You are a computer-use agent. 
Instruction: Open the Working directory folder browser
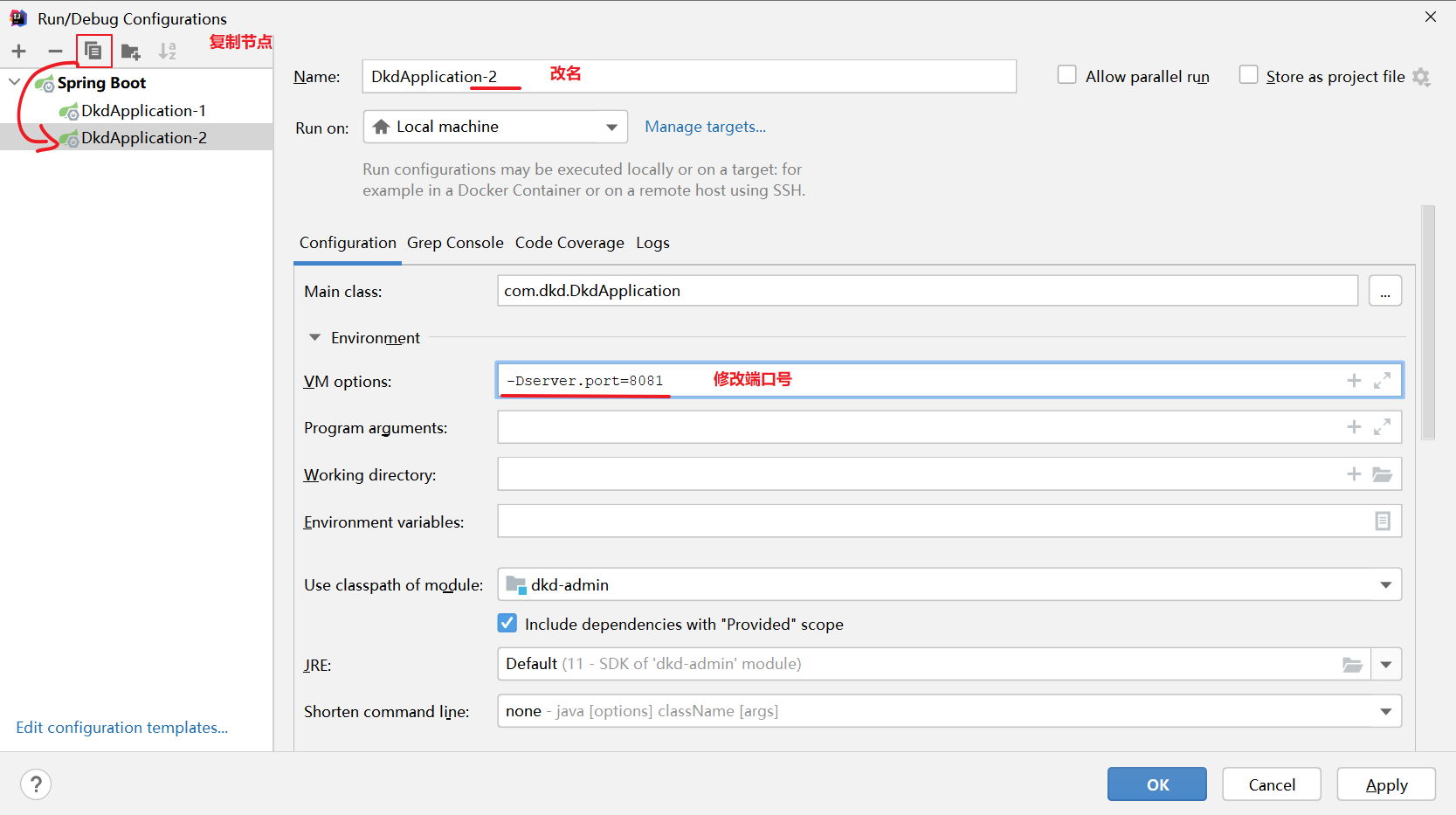point(1382,474)
